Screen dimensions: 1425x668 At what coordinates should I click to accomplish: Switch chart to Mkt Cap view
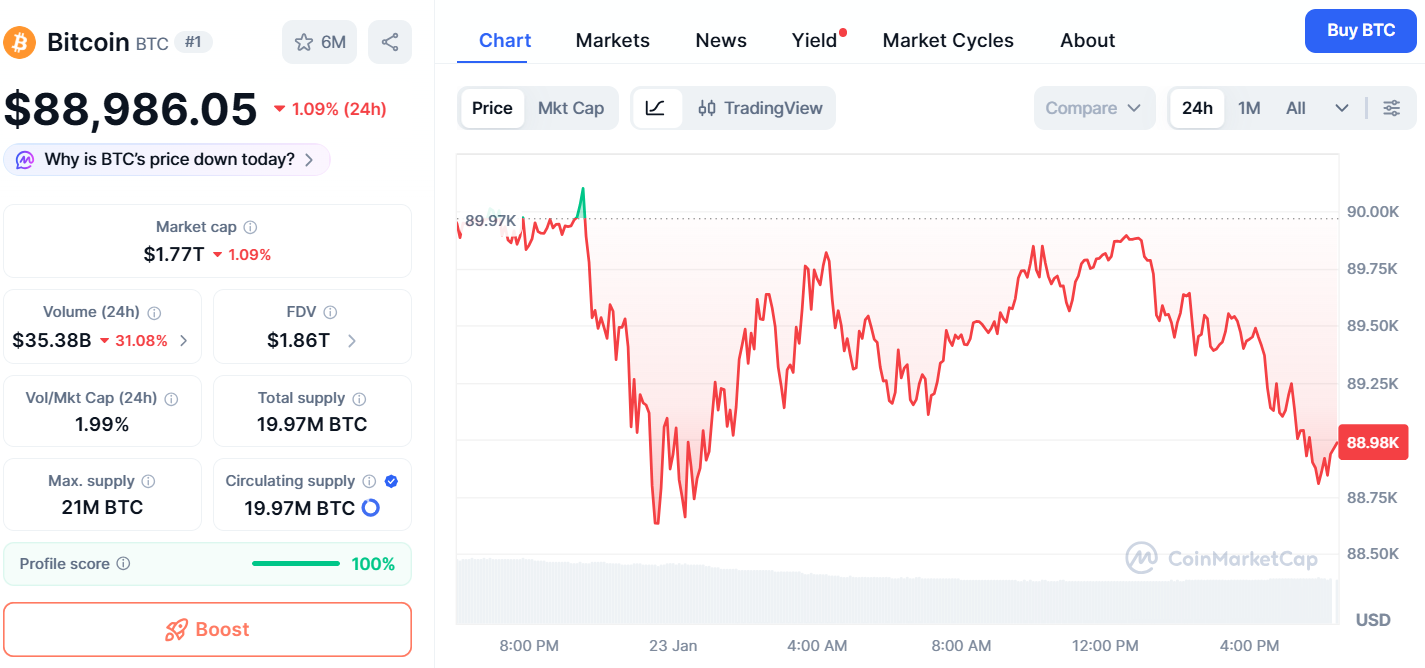(570, 108)
